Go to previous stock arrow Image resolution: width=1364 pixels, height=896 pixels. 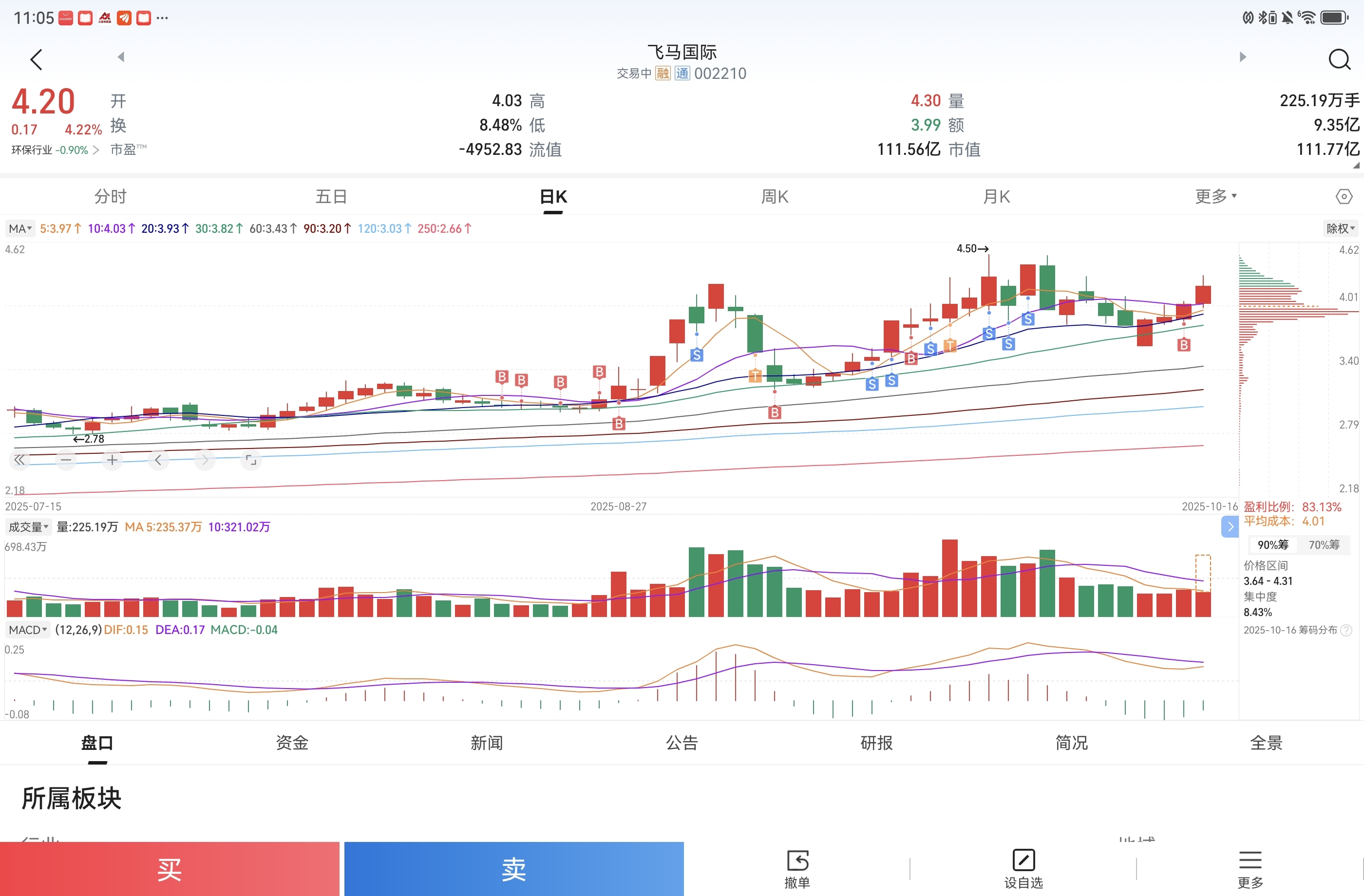[121, 56]
